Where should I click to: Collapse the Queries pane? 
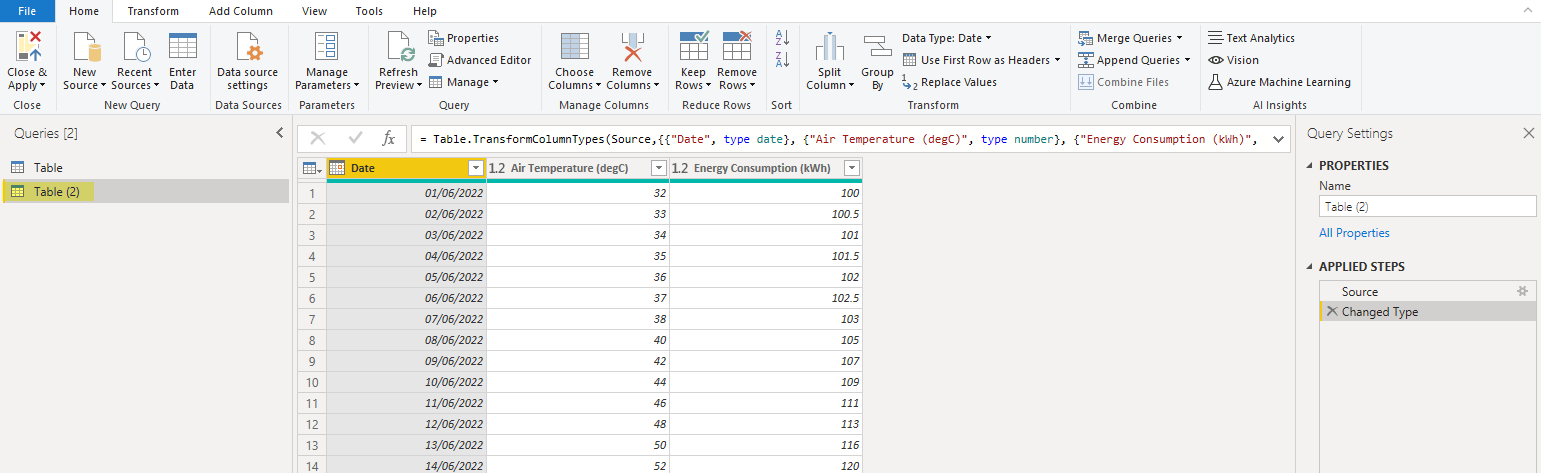pyautogui.click(x=279, y=133)
